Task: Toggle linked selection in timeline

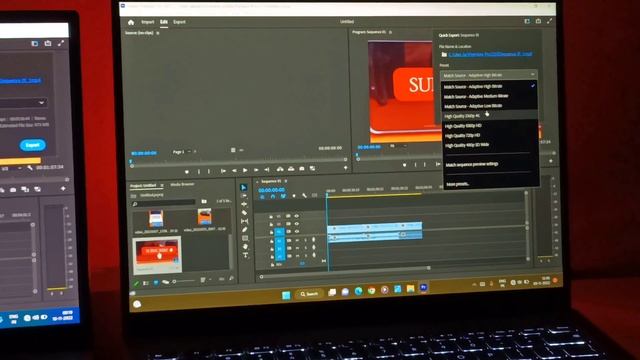Action: click(x=283, y=196)
